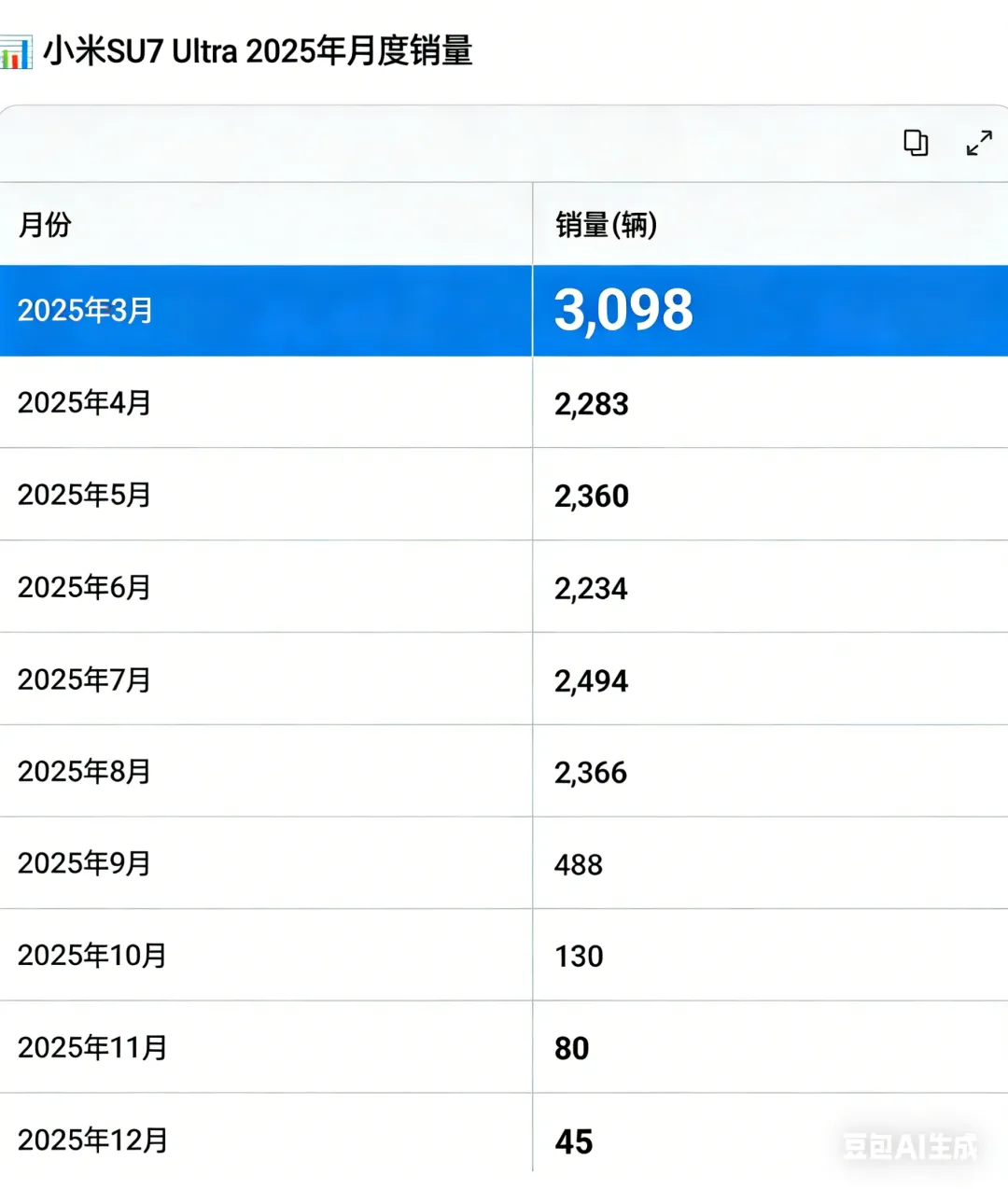Click the 80 sales value
1008x1189 pixels.
point(572,1049)
